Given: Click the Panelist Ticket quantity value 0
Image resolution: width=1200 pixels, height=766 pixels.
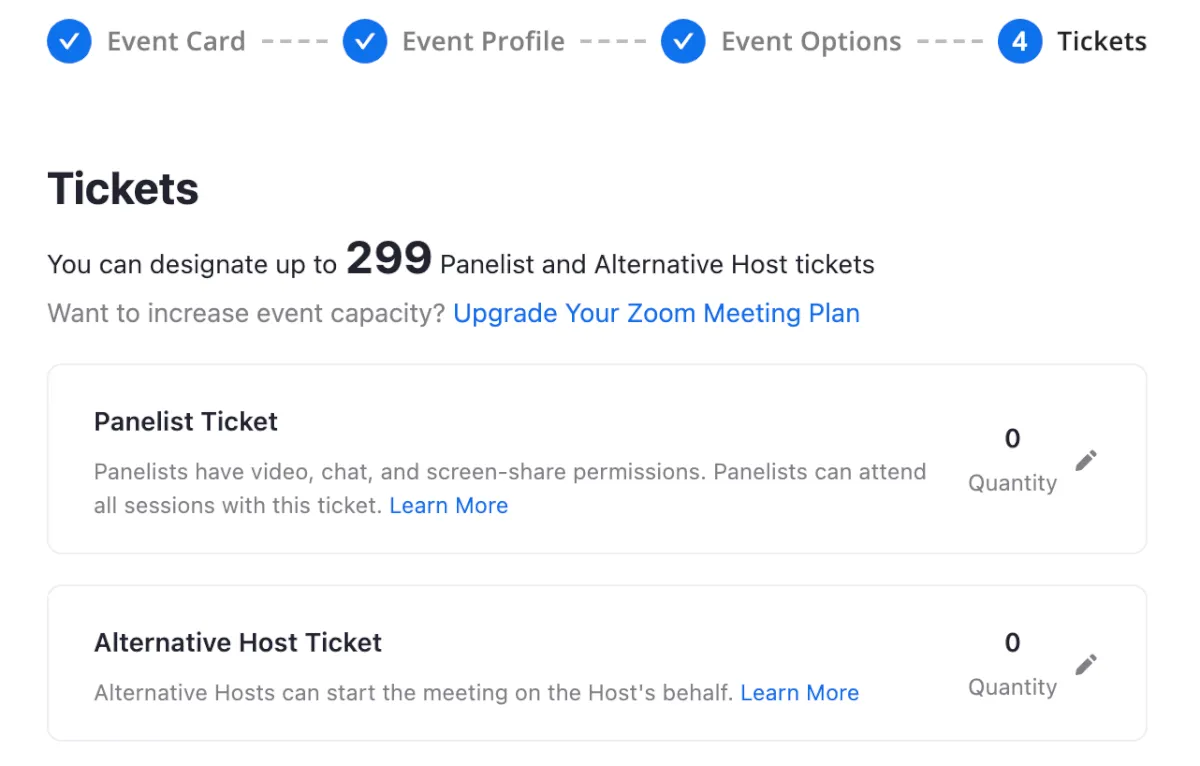Looking at the screenshot, I should 1012,439.
